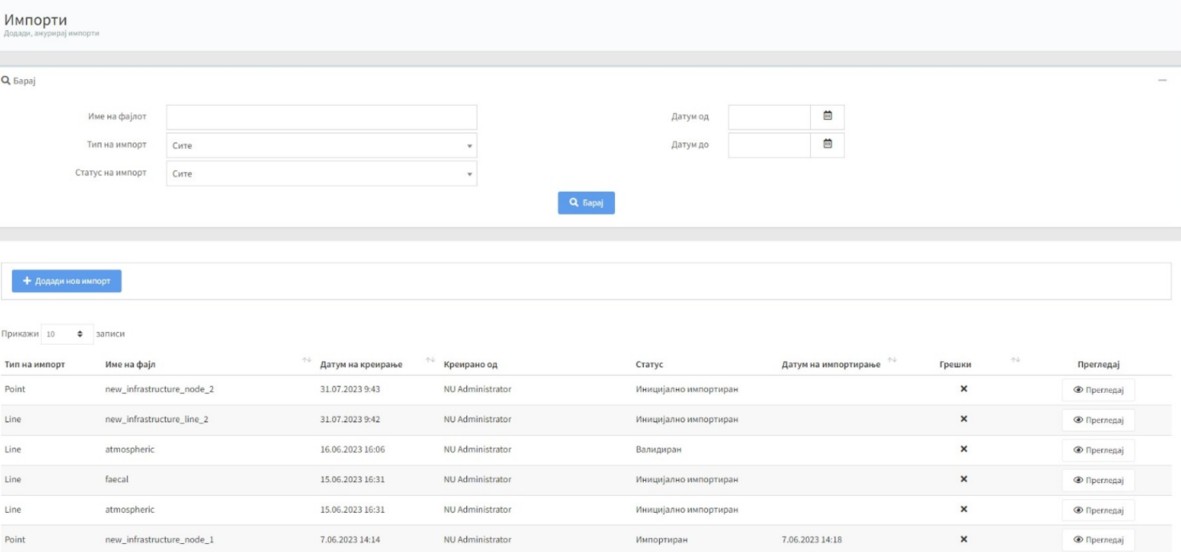The width and height of the screenshot is (1181, 552).
Task: Click the Креирано од column header
Action: click(470, 364)
